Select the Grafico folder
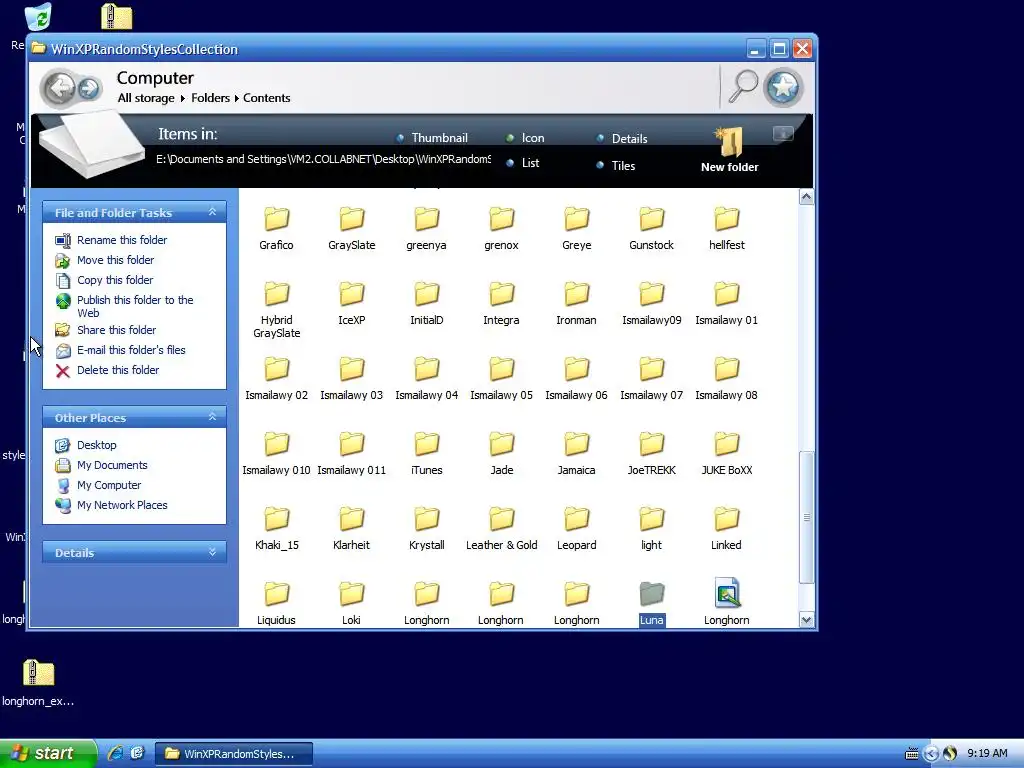Image resolution: width=1024 pixels, height=768 pixels. [276, 229]
